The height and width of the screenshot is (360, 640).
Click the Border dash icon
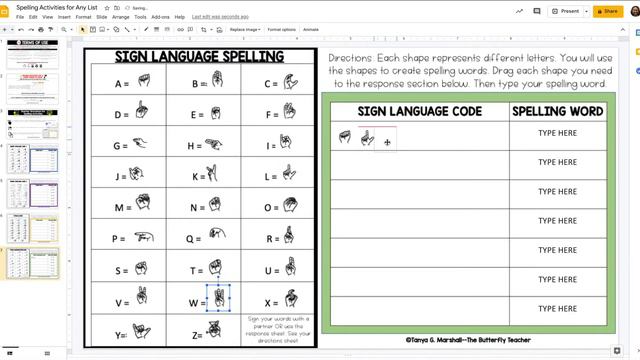click(167, 30)
